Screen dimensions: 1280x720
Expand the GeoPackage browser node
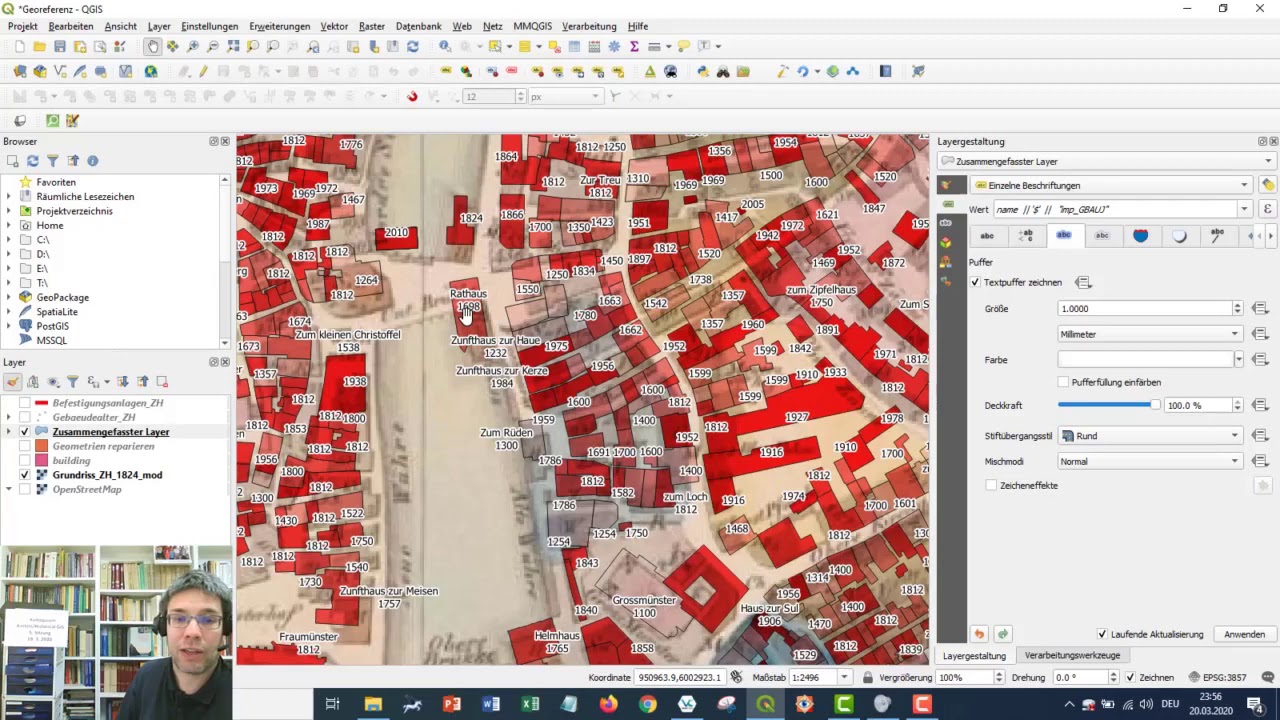(x=9, y=297)
